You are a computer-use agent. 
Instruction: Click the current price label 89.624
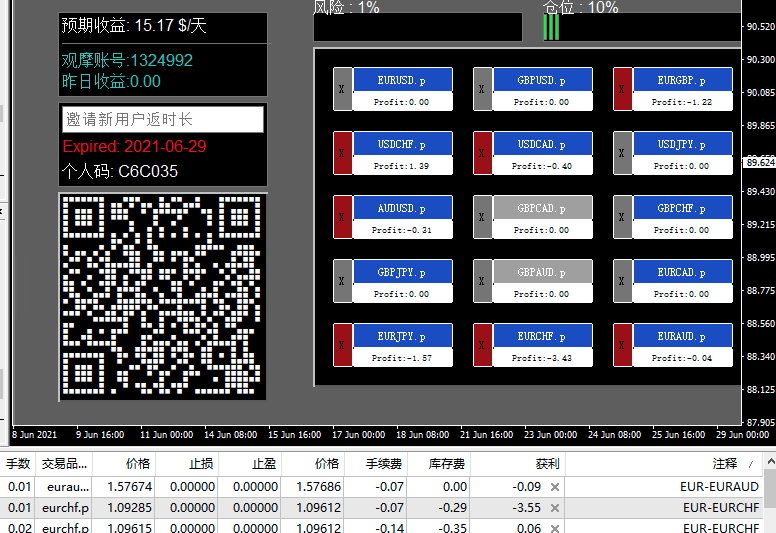pyautogui.click(x=759, y=162)
